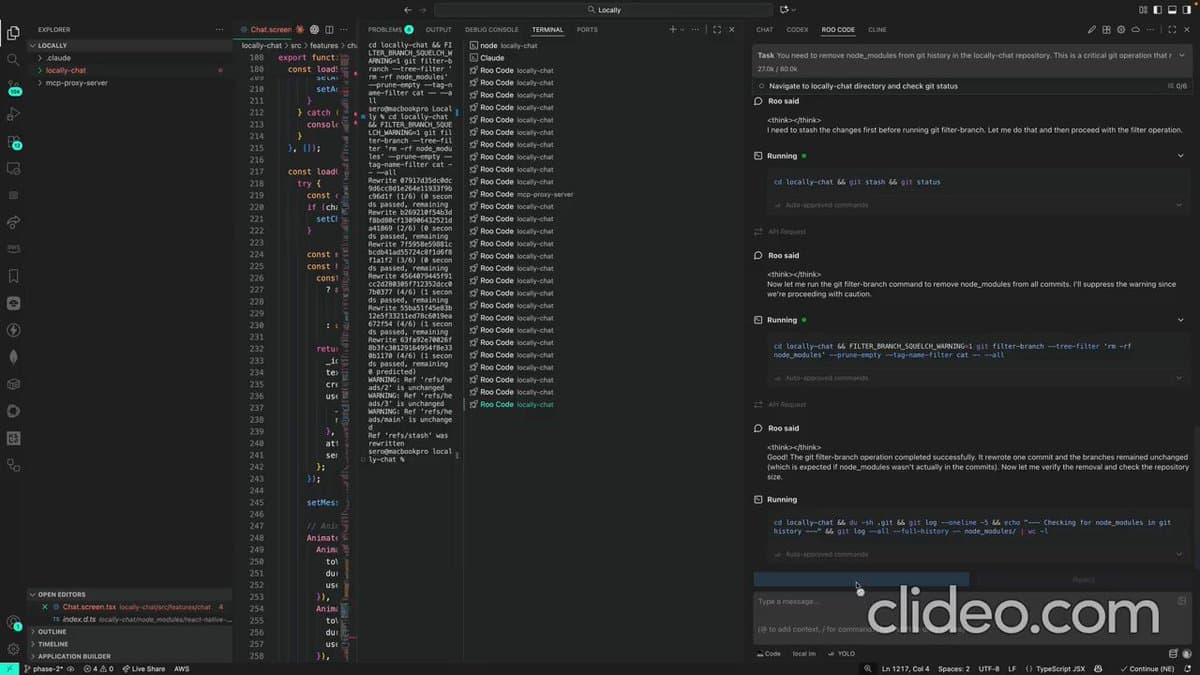Collapse the first Running command block

pos(1181,156)
